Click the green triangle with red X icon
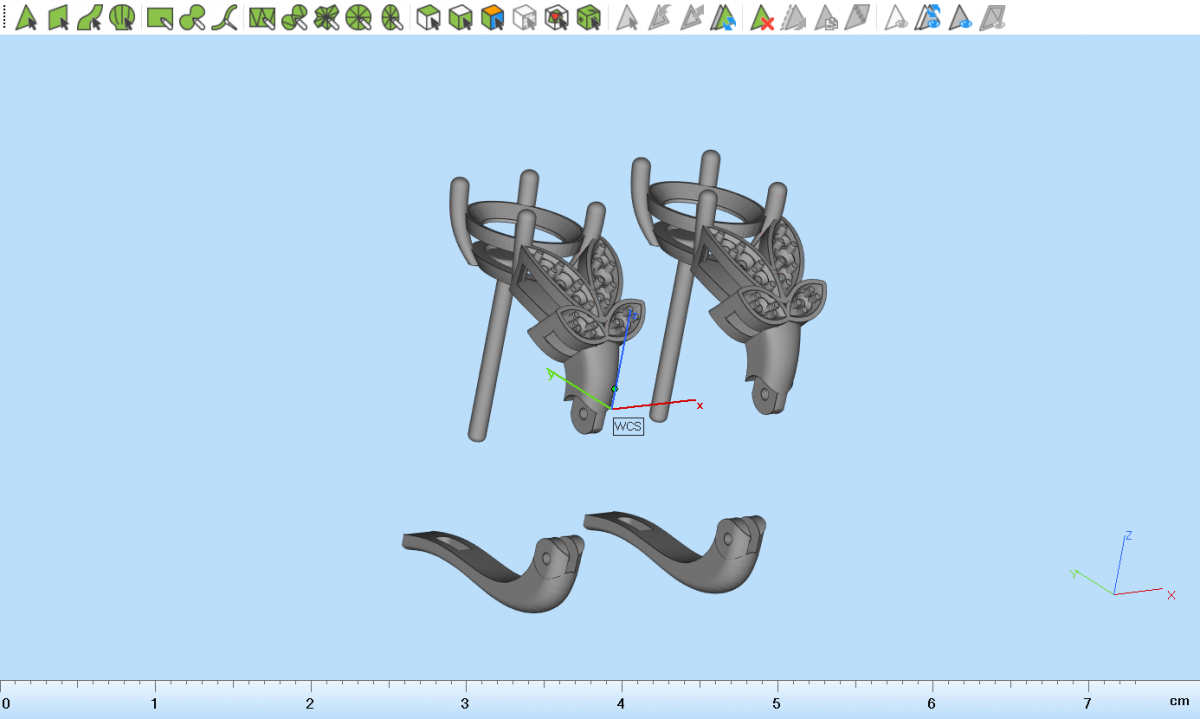Image resolution: width=1200 pixels, height=719 pixels. 762,17
